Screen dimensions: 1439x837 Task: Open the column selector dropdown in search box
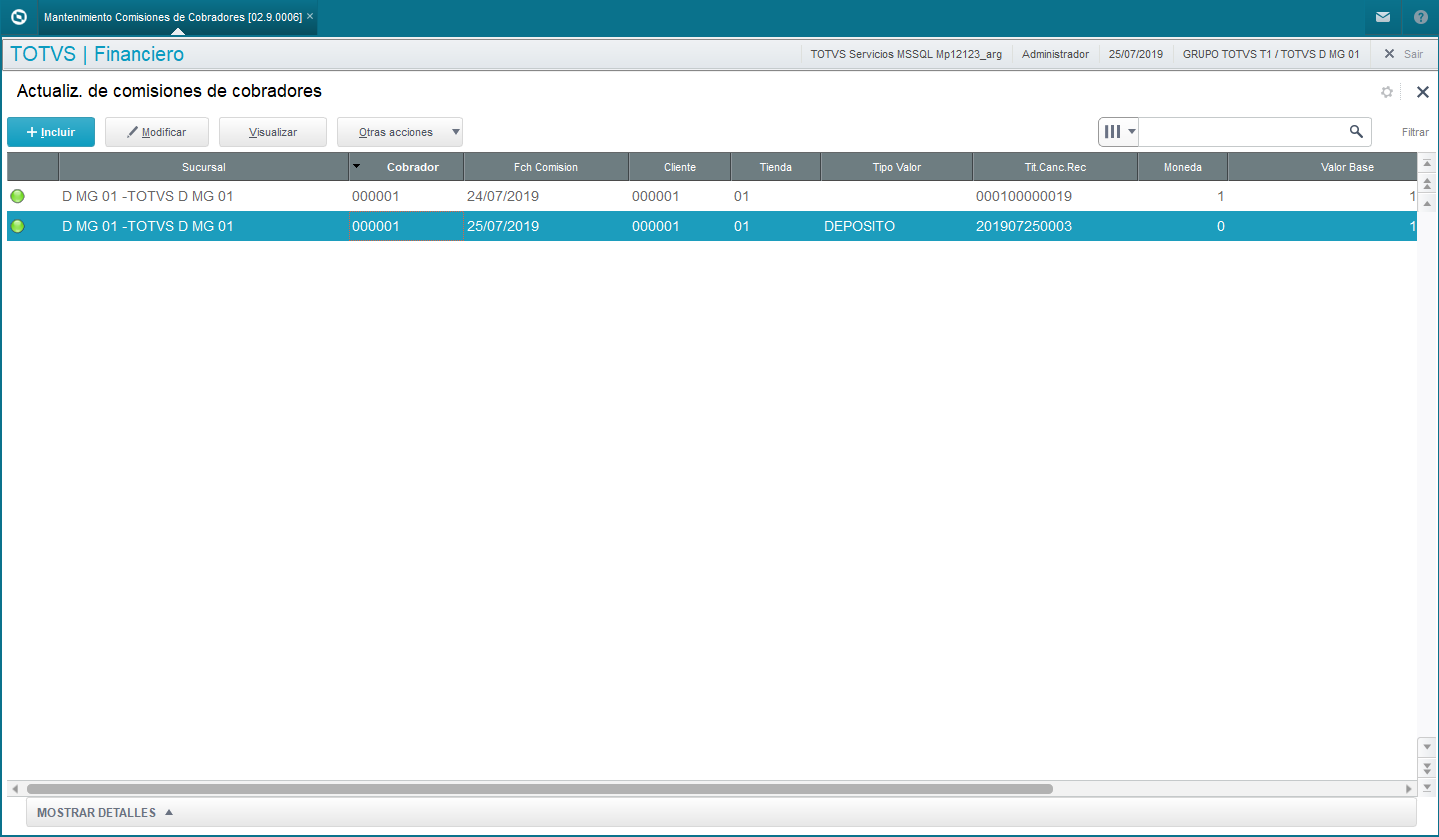pos(1119,131)
